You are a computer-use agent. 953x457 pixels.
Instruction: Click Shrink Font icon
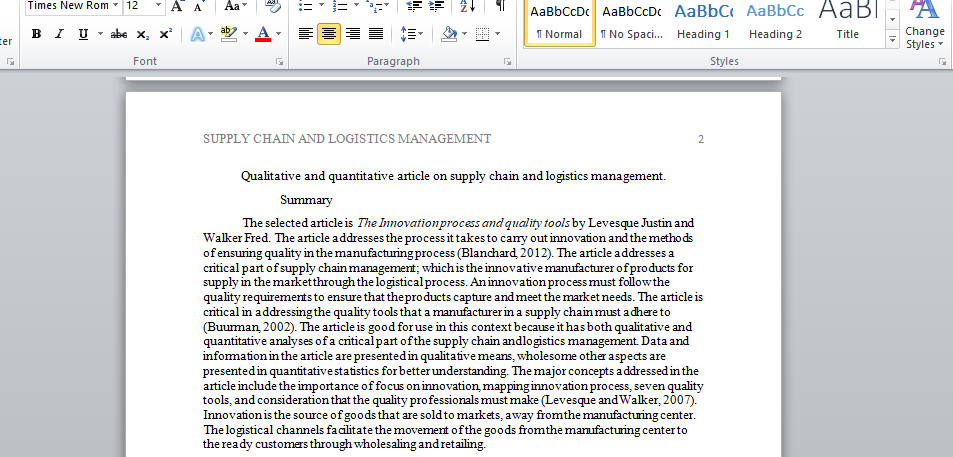click(198, 6)
